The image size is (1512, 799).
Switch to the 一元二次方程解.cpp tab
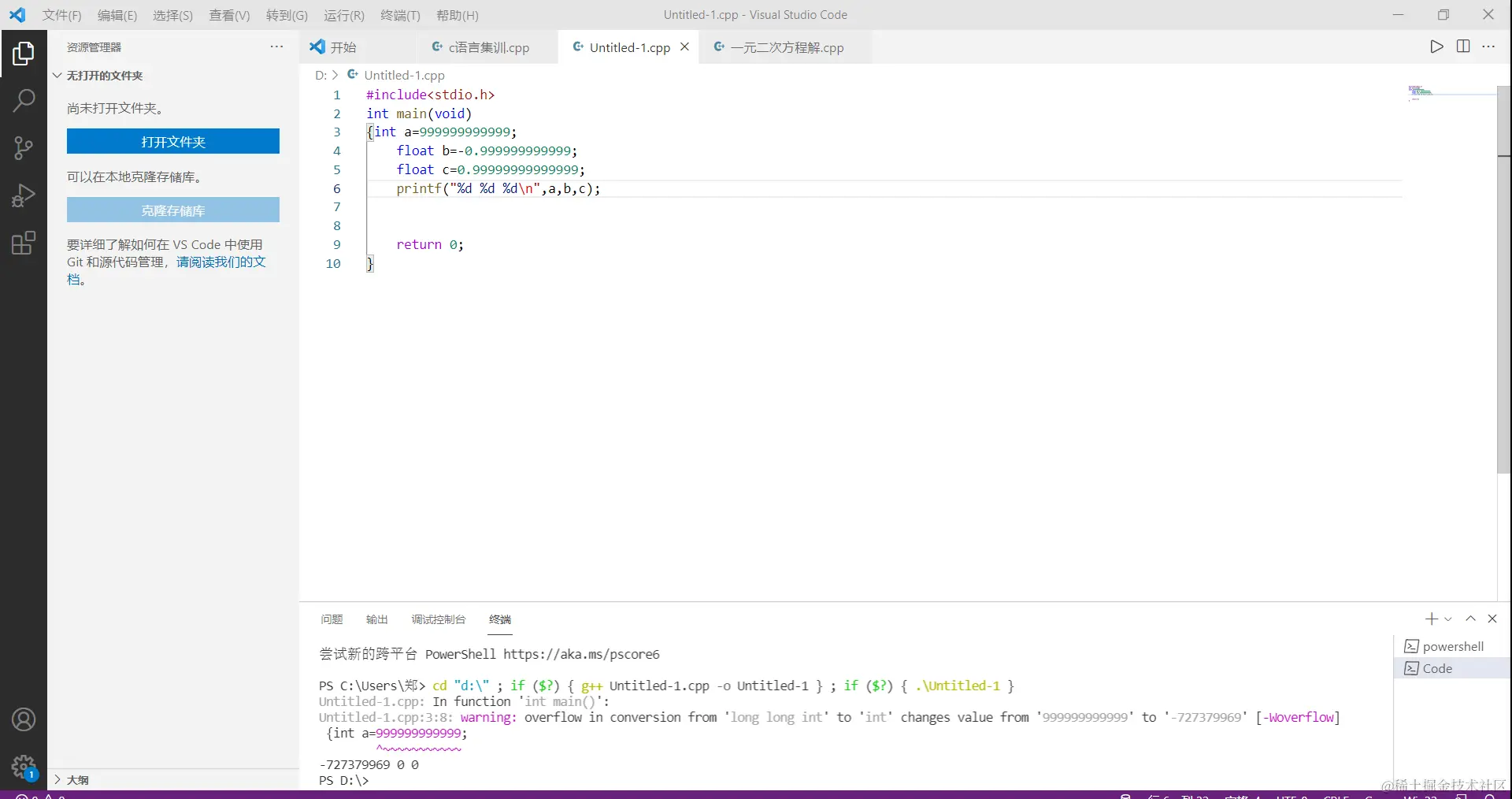[x=785, y=47]
